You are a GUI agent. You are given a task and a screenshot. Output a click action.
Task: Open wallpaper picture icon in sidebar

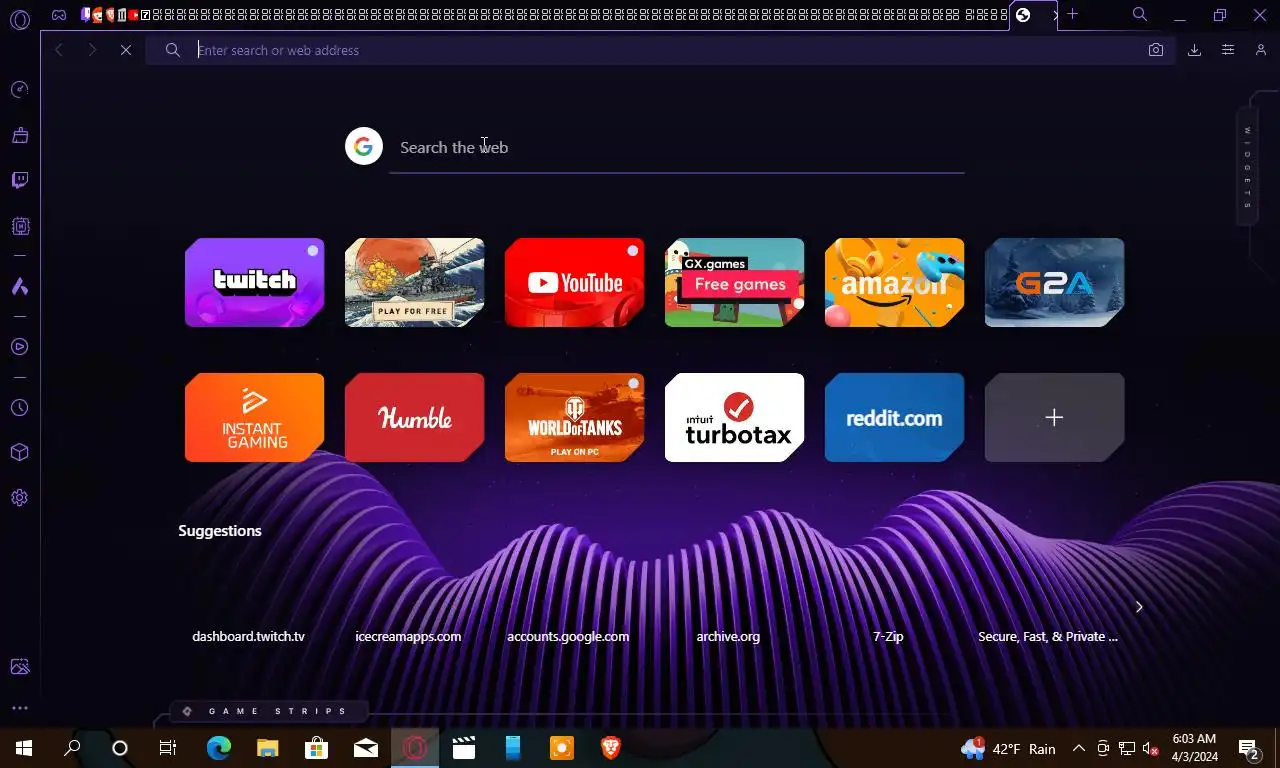pyautogui.click(x=19, y=667)
